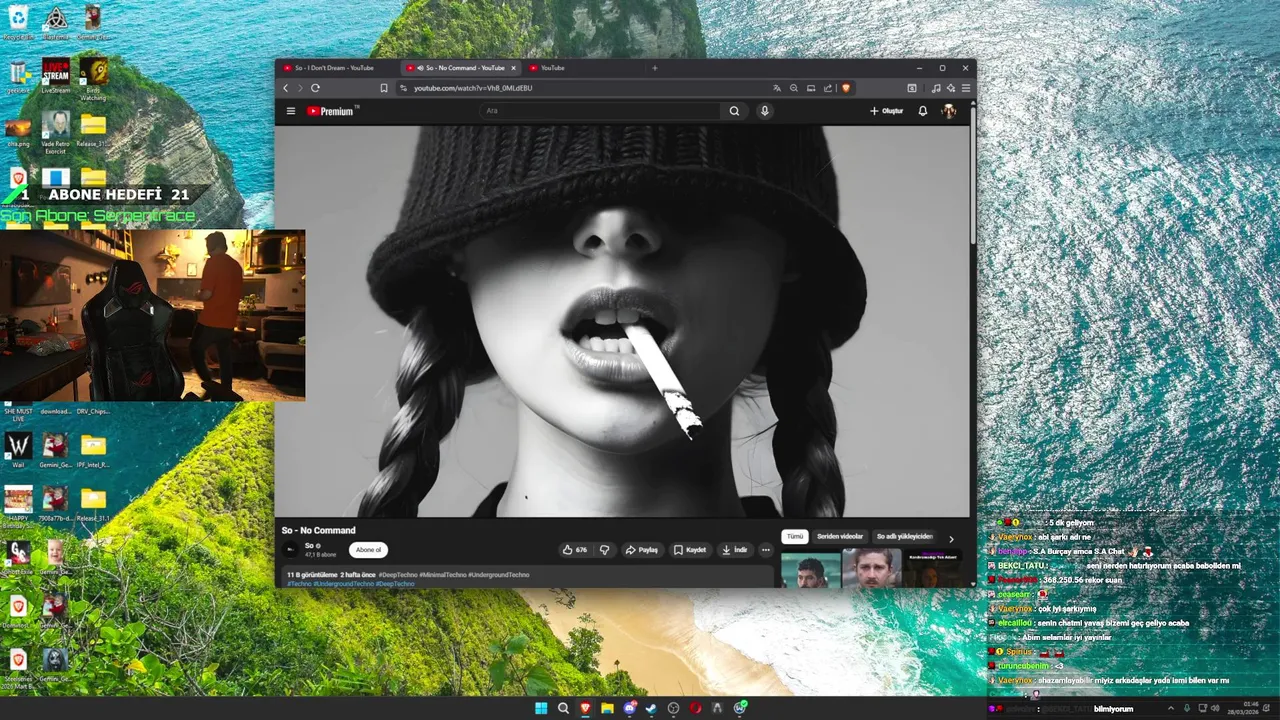The height and width of the screenshot is (720, 1280).
Task: Click the 'Paylaş' share button
Action: pyautogui.click(x=642, y=550)
